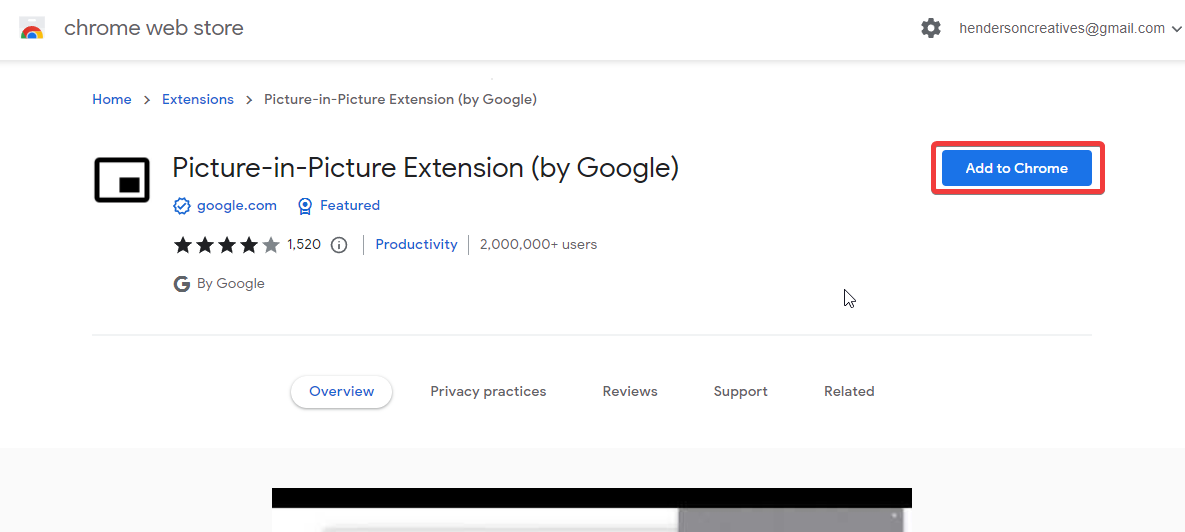Select the Related tab
Image resolution: width=1185 pixels, height=532 pixels.
point(849,392)
